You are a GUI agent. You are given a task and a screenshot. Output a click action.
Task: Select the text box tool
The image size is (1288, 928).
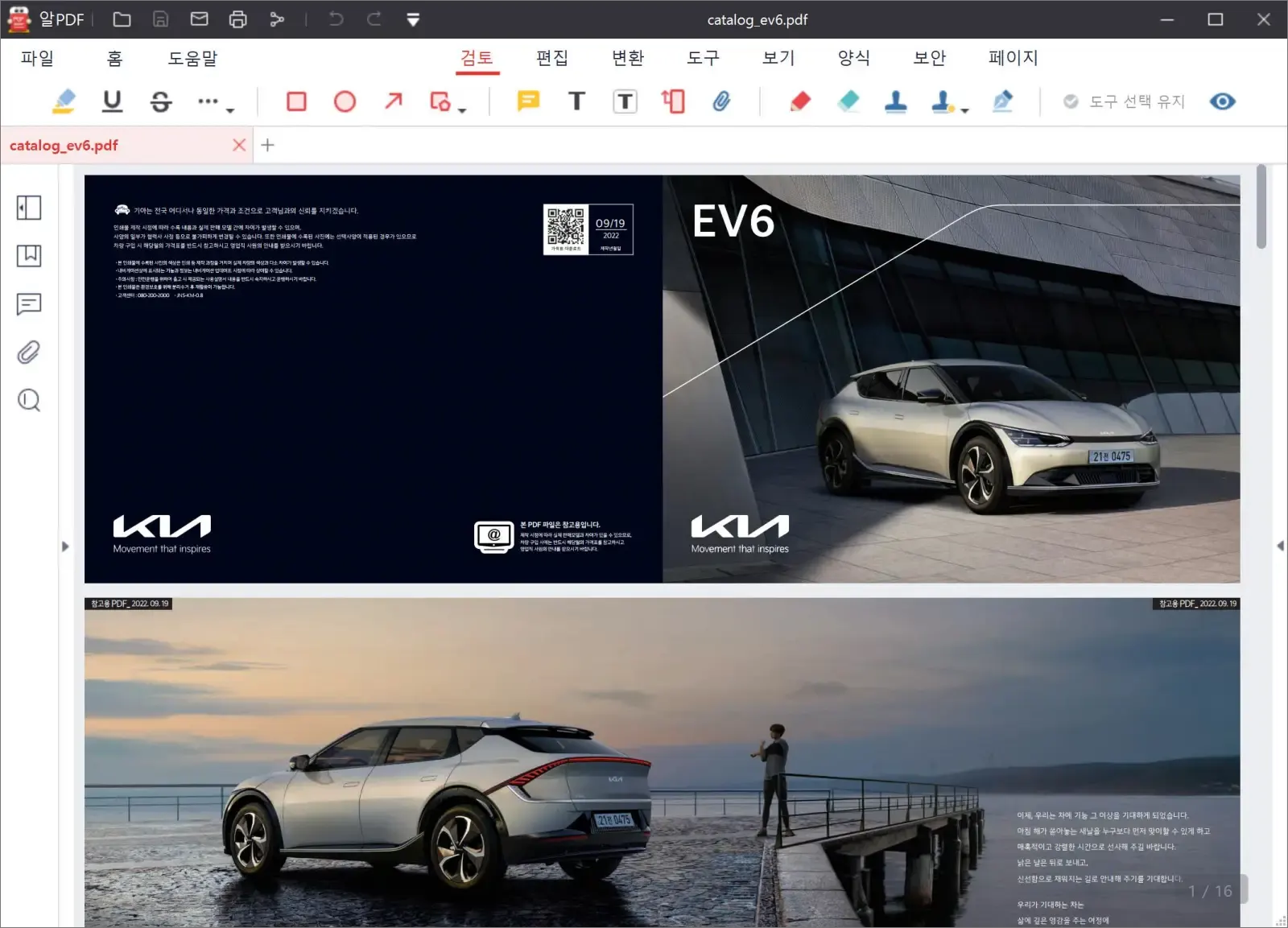pos(625,101)
